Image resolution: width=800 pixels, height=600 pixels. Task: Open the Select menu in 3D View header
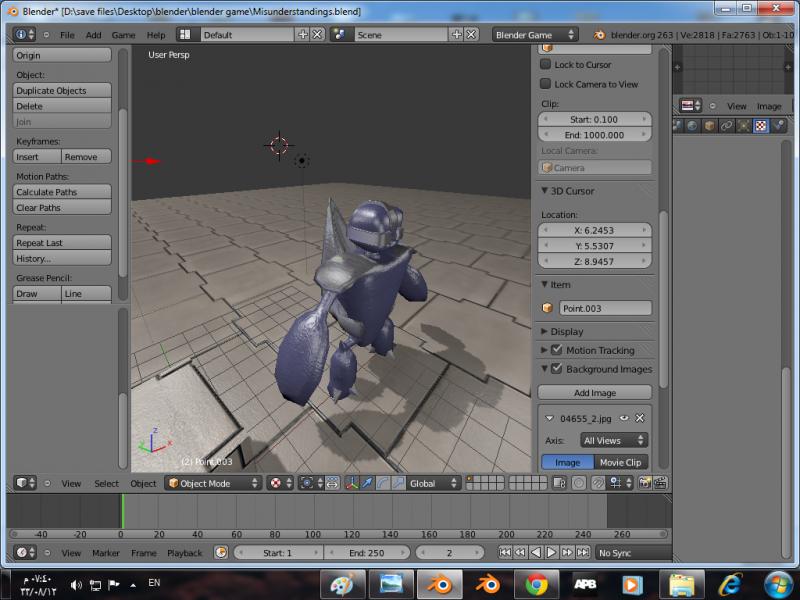click(106, 483)
